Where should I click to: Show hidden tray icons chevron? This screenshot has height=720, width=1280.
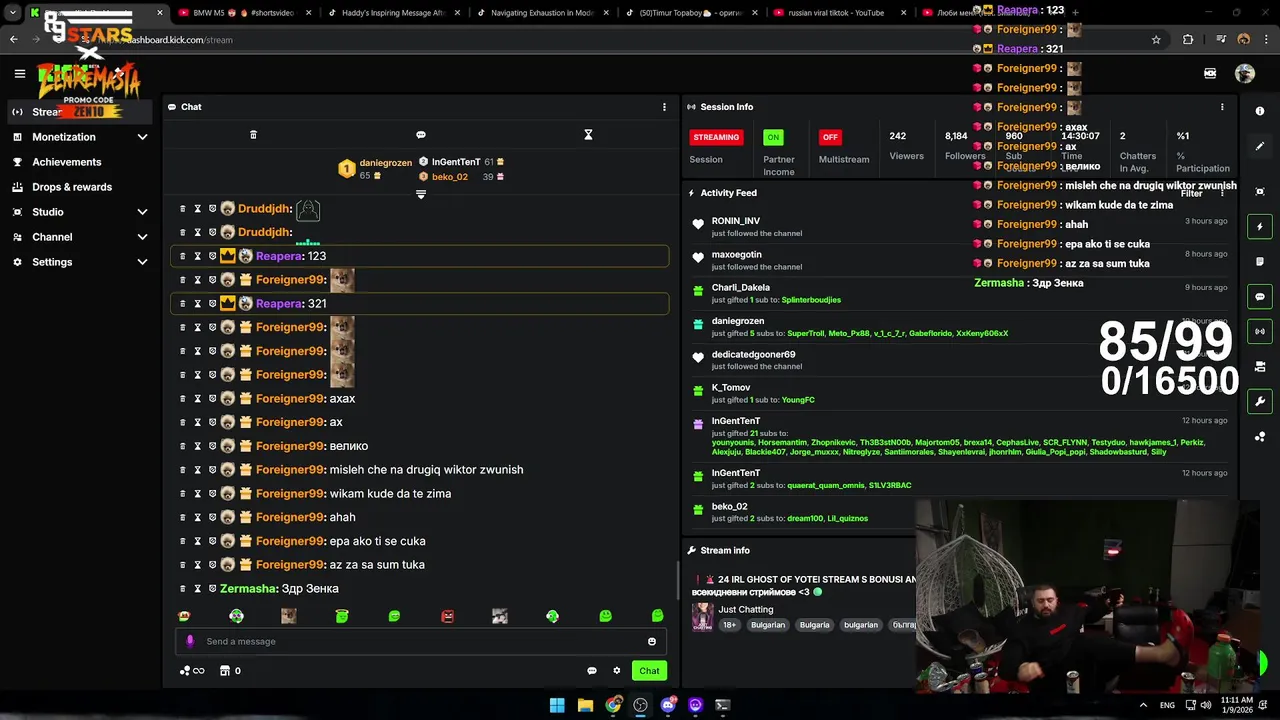coord(1143,705)
